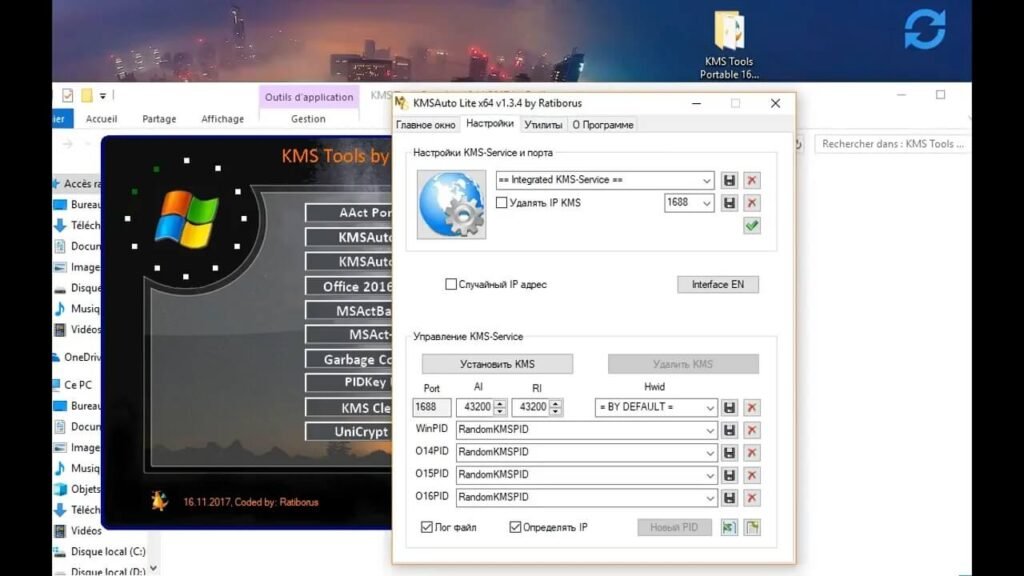Increase the AI 43200 spinner value
Screen dimensions: 1024x576
[500, 403]
